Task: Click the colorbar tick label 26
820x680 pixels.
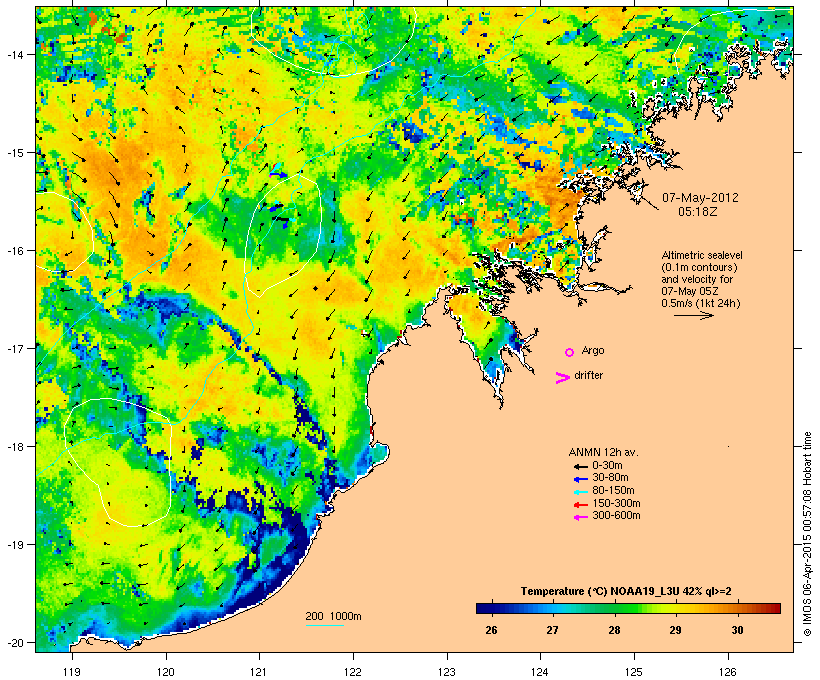Action: (491, 630)
